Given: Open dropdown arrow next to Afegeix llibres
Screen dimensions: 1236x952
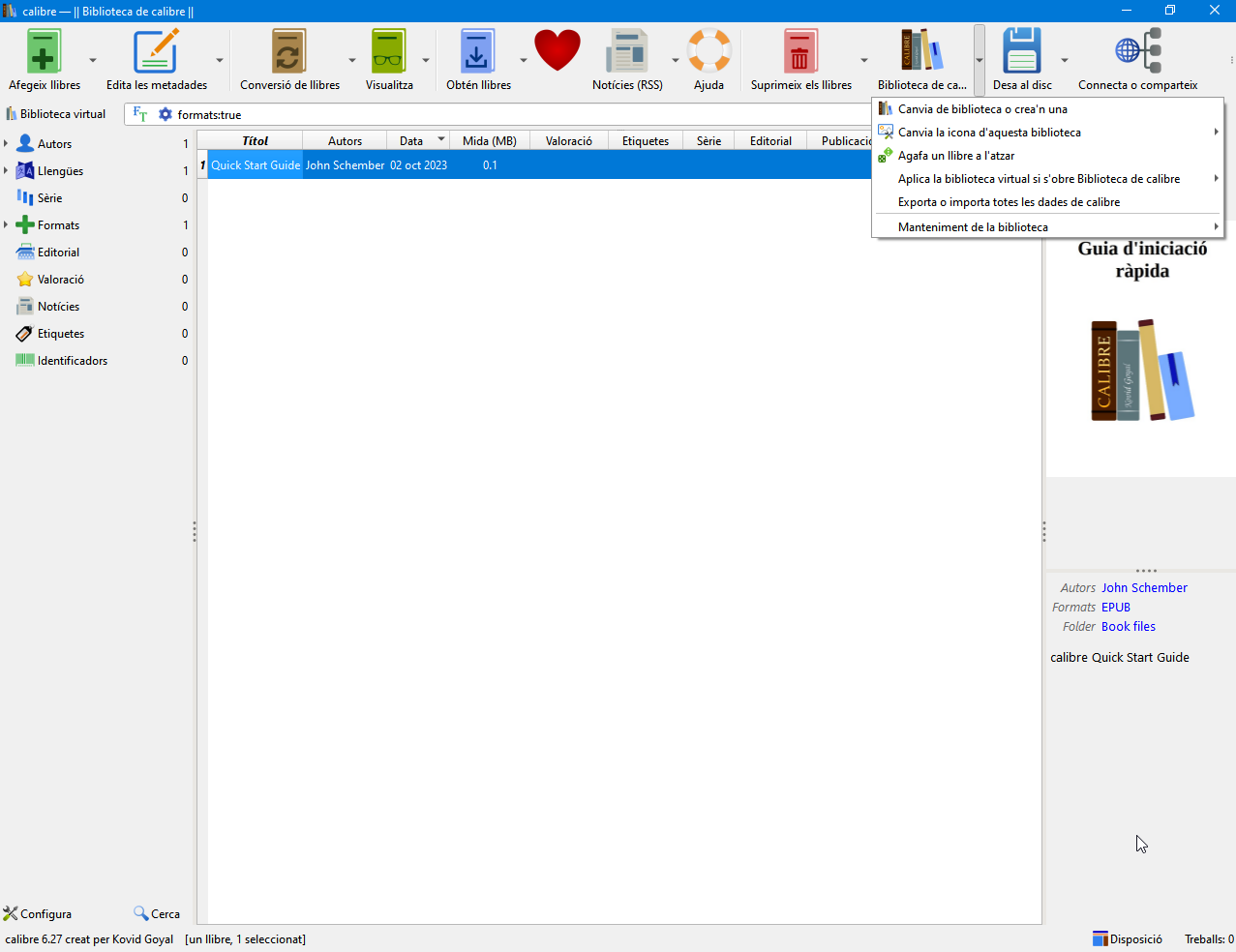Looking at the screenshot, I should pos(93,60).
